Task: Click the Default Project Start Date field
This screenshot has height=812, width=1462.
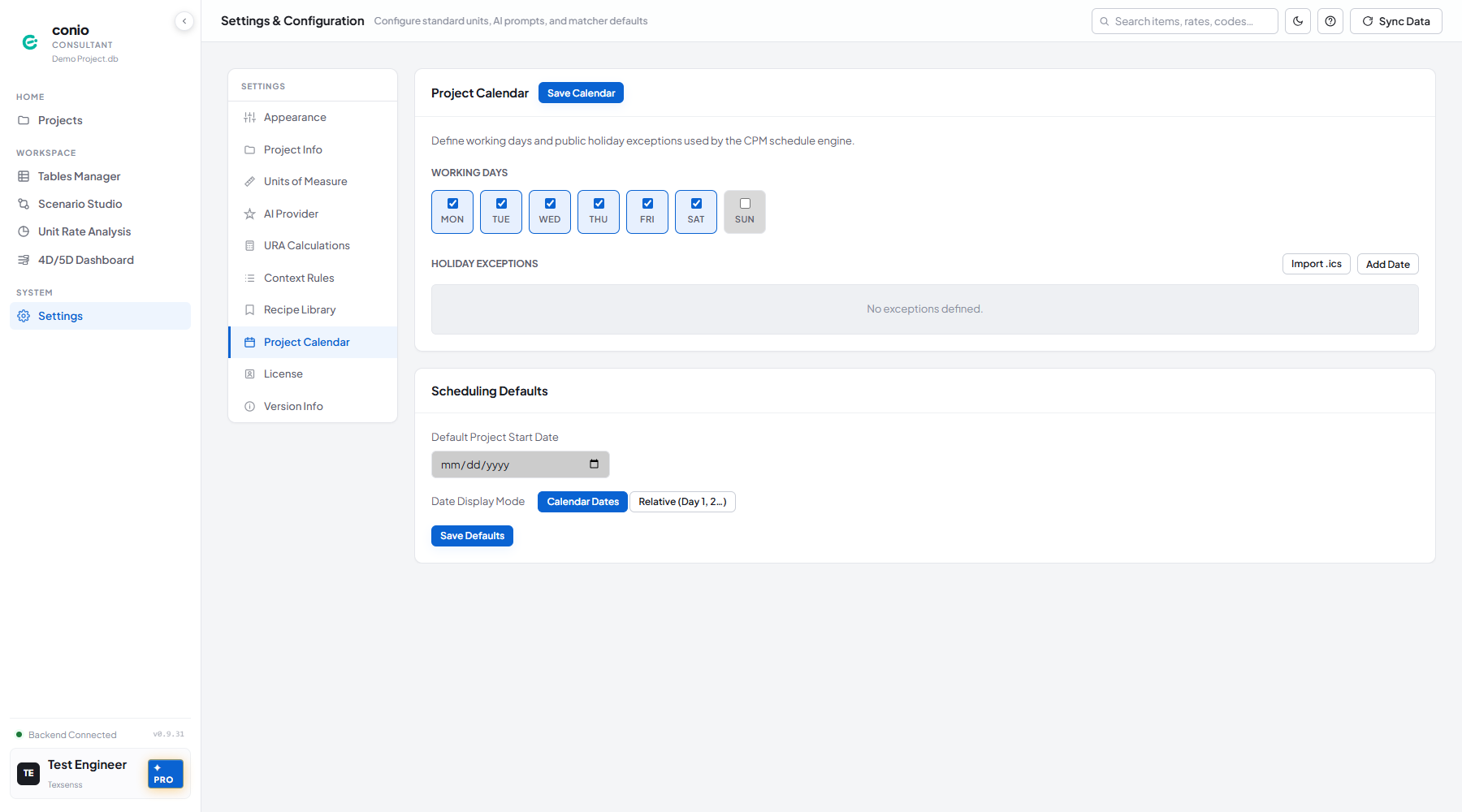Action: click(521, 464)
